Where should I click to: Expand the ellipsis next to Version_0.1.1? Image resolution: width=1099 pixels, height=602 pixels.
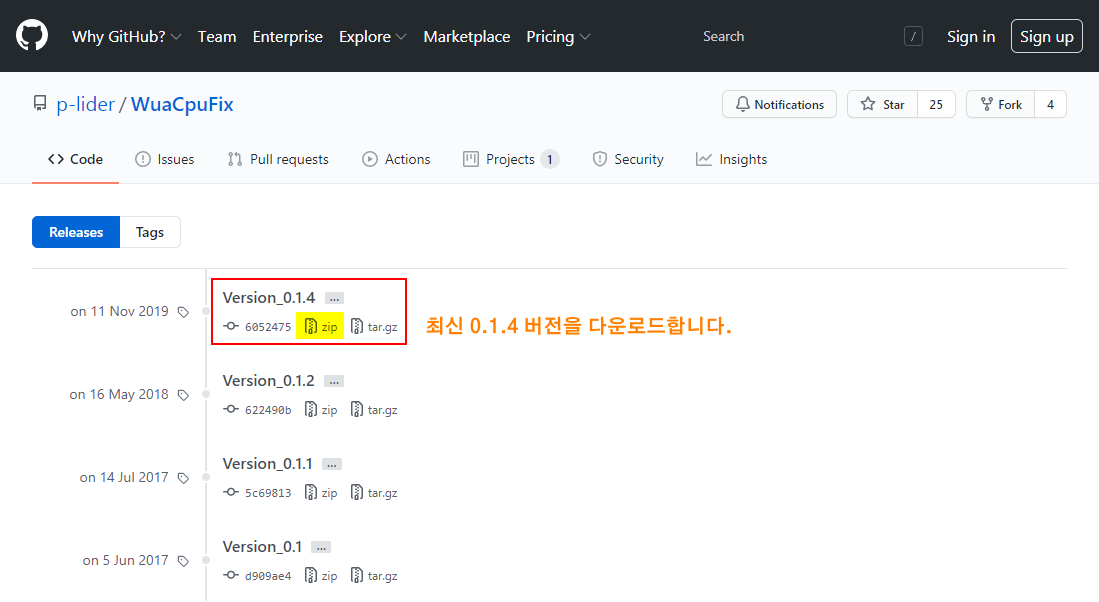click(x=332, y=464)
